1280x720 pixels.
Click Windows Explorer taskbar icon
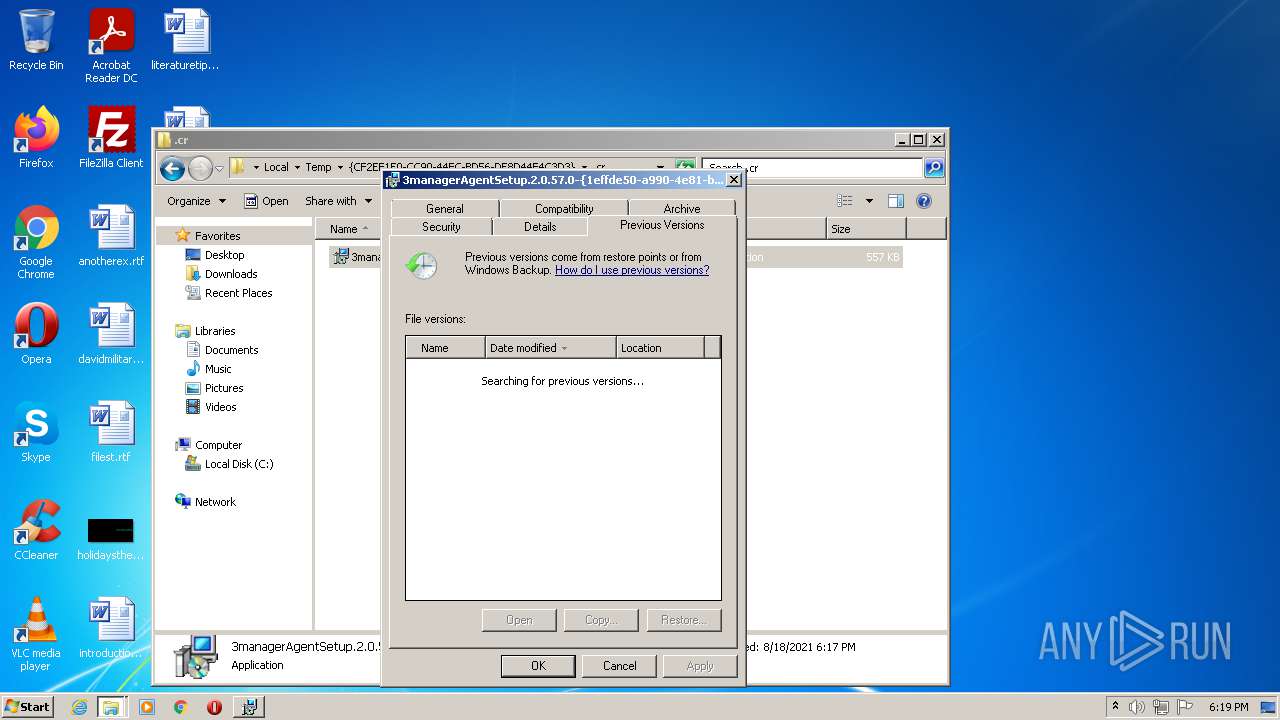point(111,707)
